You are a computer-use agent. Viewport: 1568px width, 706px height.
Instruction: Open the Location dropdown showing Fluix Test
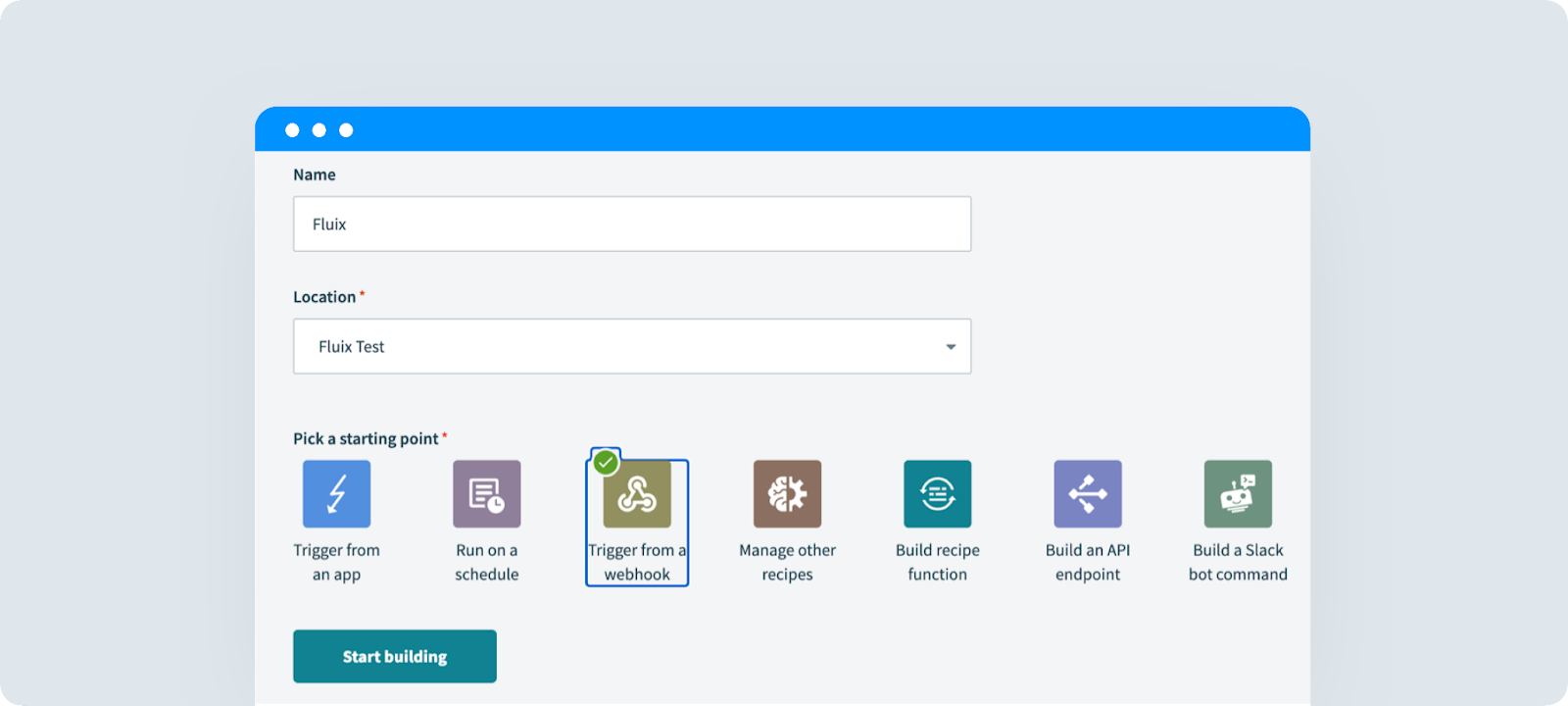[x=632, y=346]
